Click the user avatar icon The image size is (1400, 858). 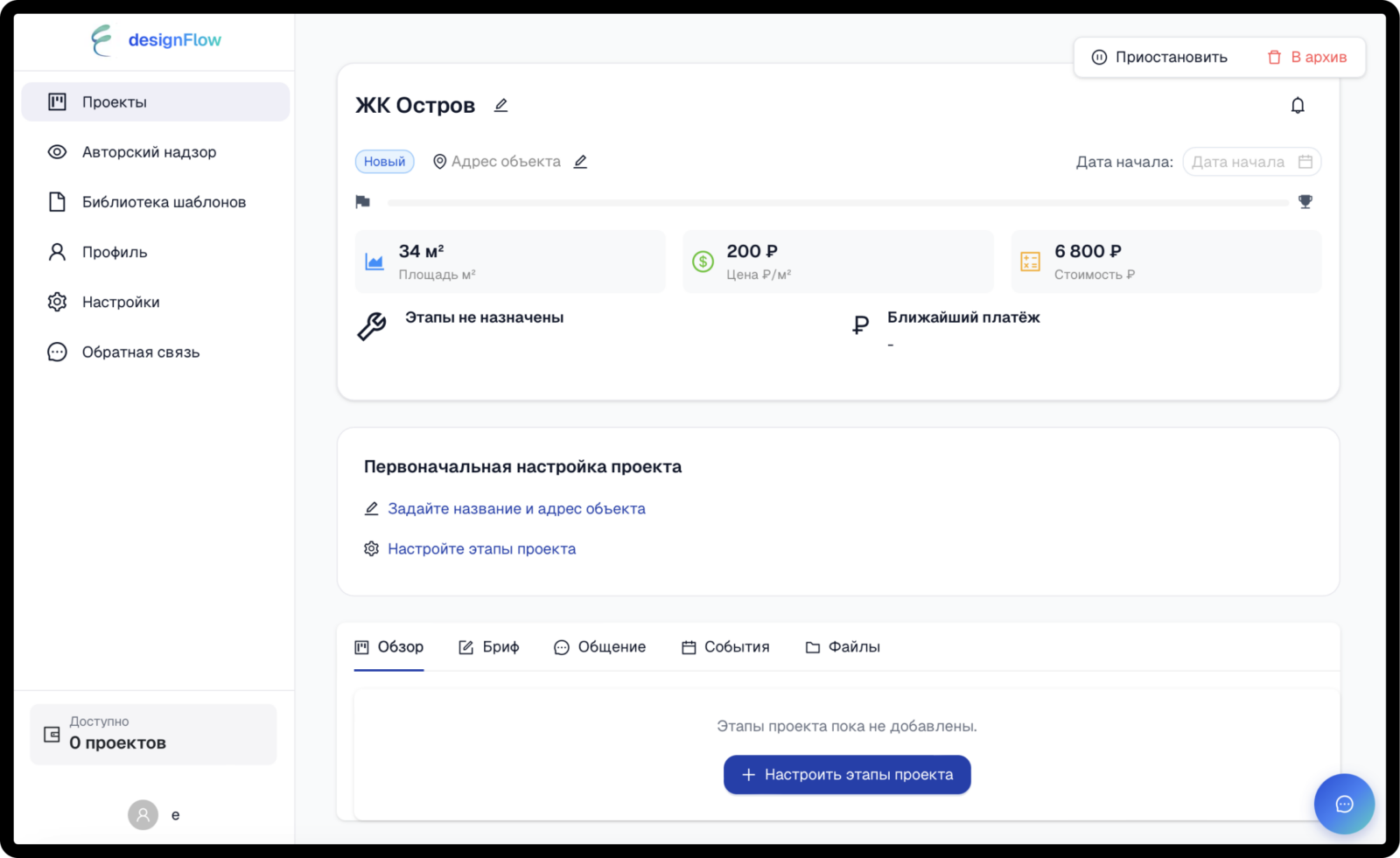(143, 814)
